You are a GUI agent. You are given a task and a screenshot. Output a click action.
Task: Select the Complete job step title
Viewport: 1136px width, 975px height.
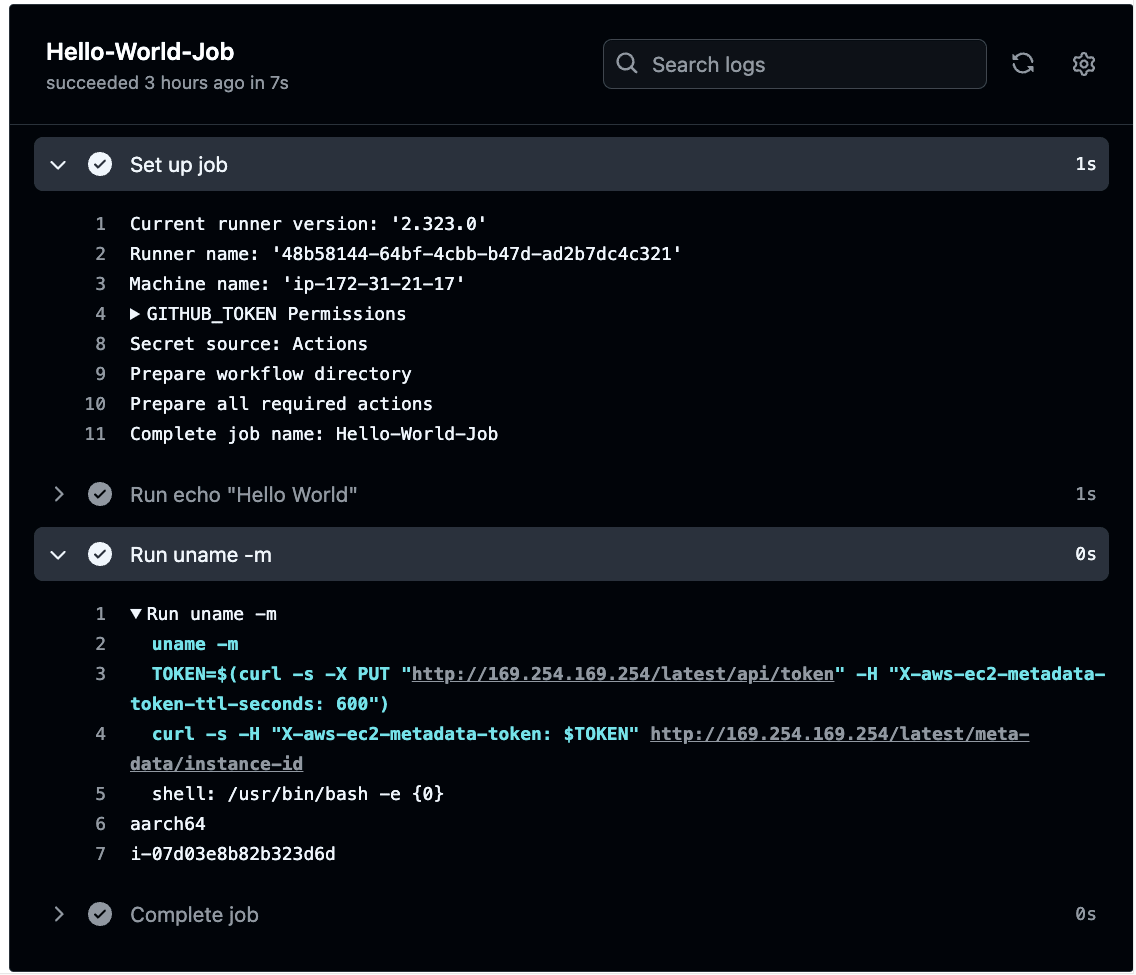[194, 915]
